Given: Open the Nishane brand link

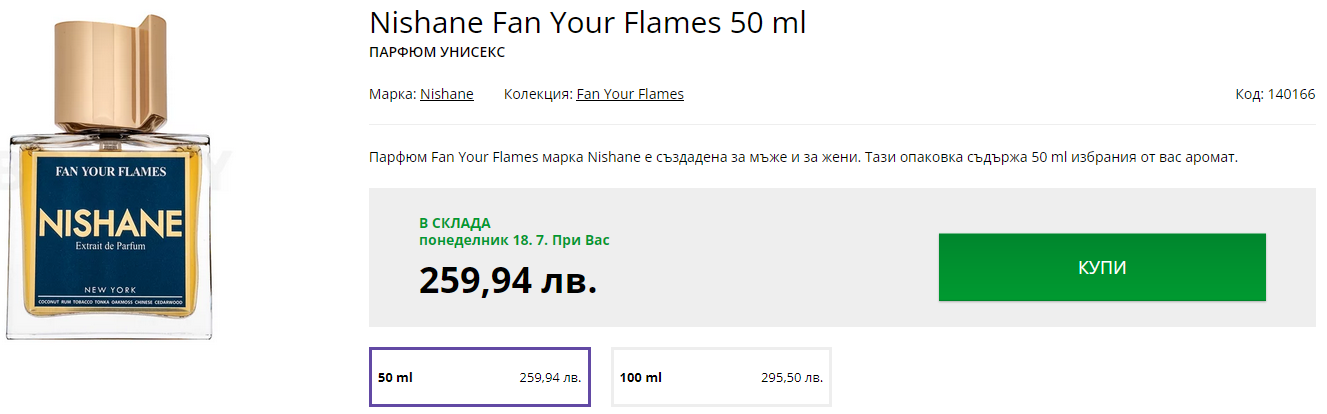Looking at the screenshot, I should 447,94.
